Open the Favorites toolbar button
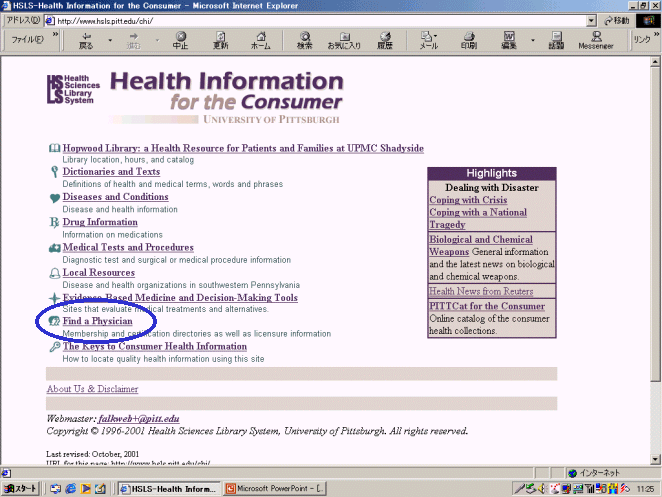This screenshot has height=497, width=662. [344, 40]
